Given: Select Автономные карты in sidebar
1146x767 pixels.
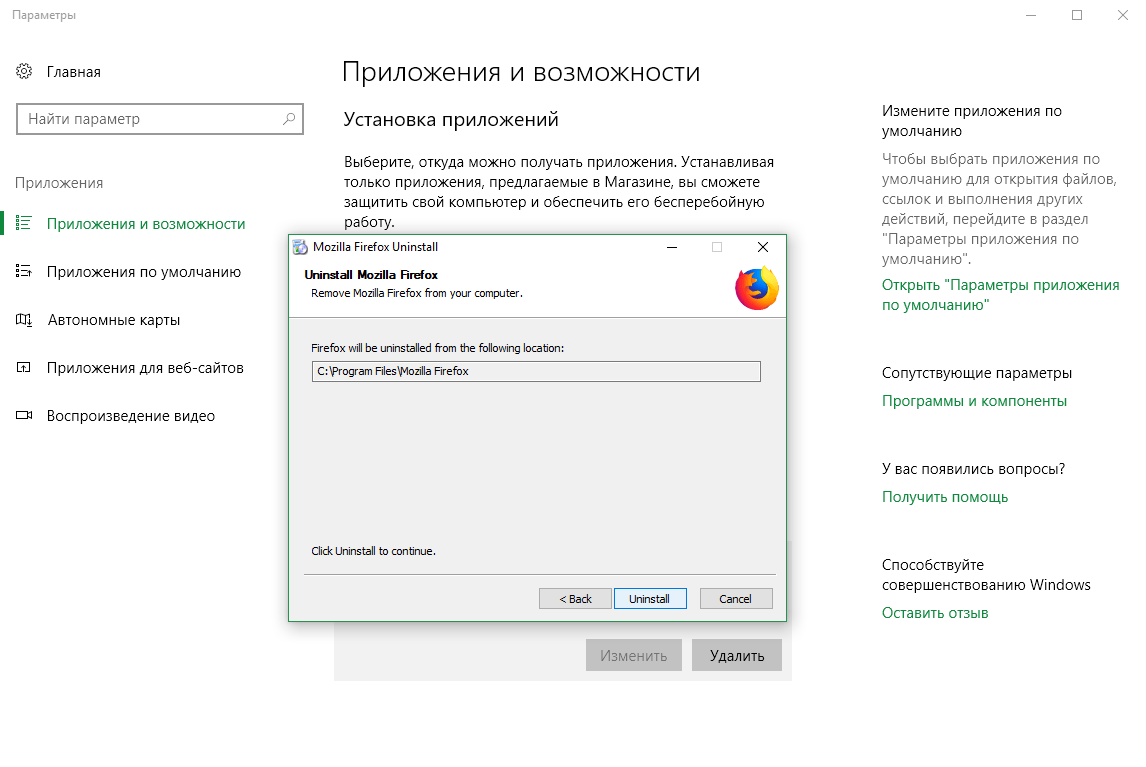Looking at the screenshot, I should tap(113, 320).
